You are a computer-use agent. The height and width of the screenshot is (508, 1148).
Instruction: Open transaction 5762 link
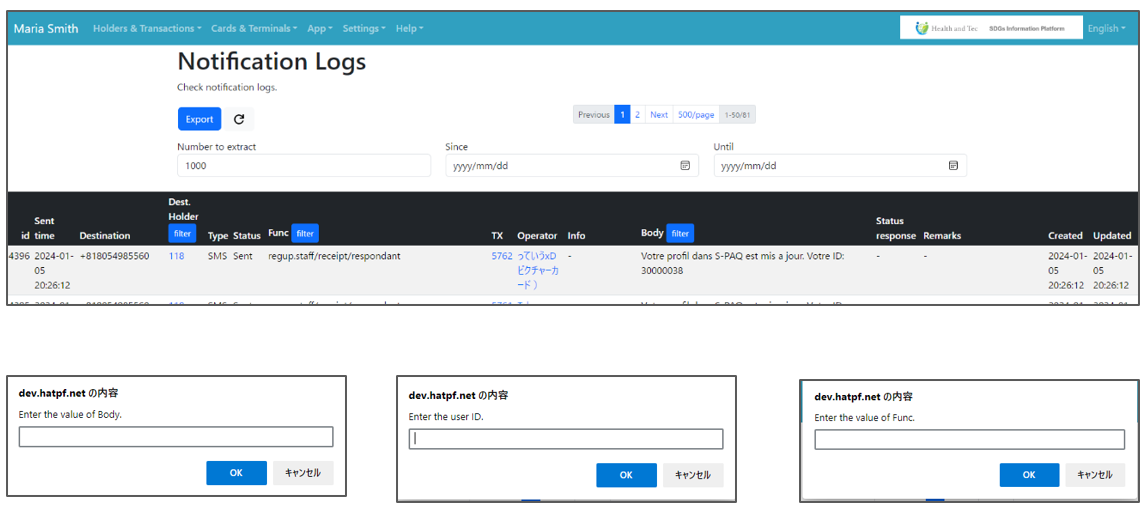pyautogui.click(x=501, y=256)
